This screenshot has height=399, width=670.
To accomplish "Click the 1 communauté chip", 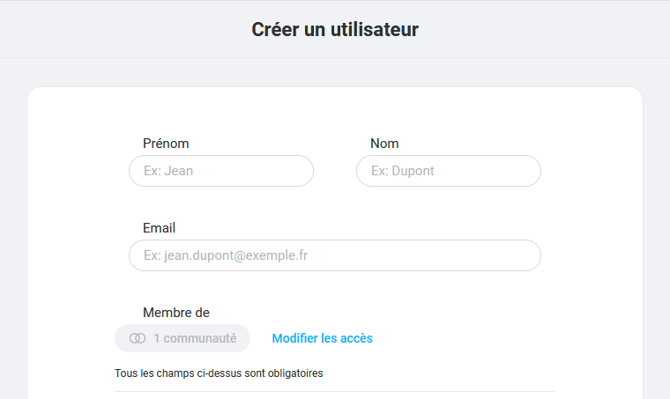I will 182,338.
